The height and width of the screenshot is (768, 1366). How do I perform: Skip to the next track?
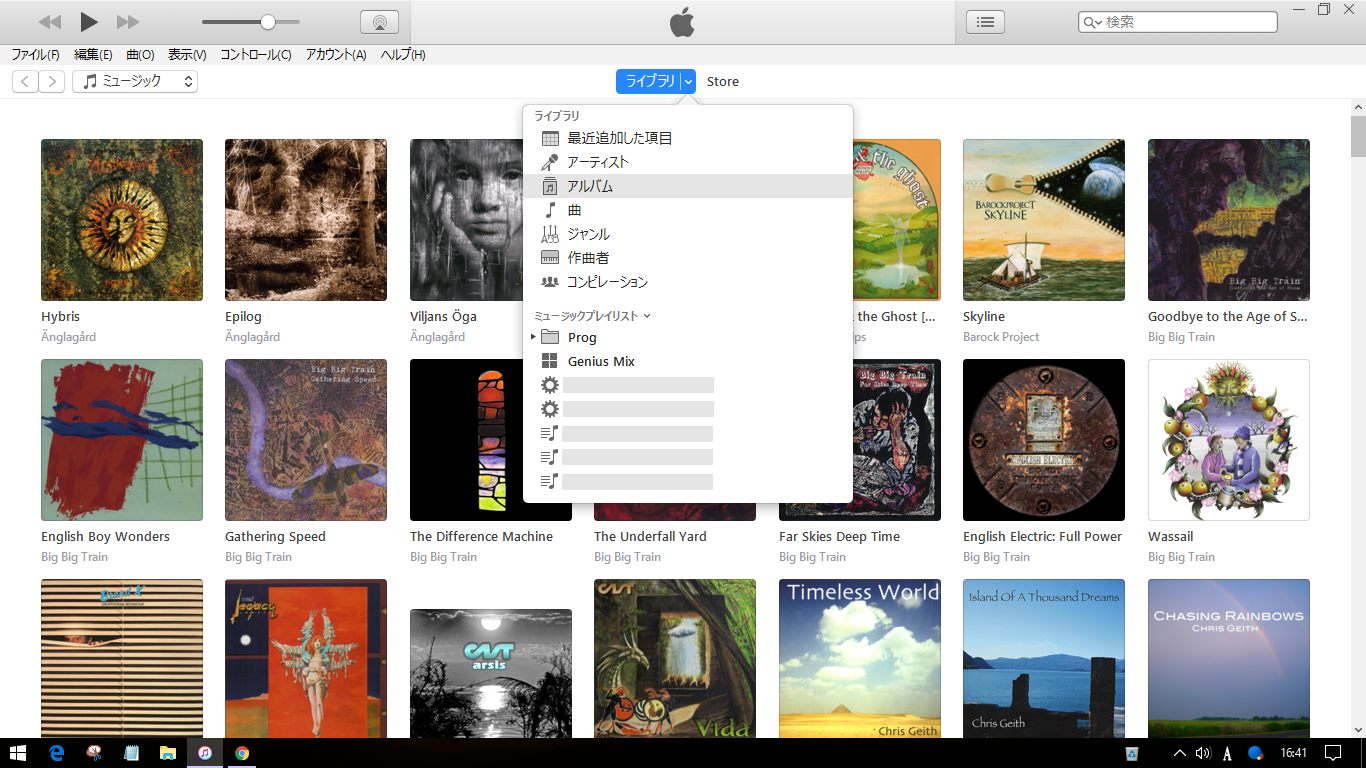coord(128,22)
